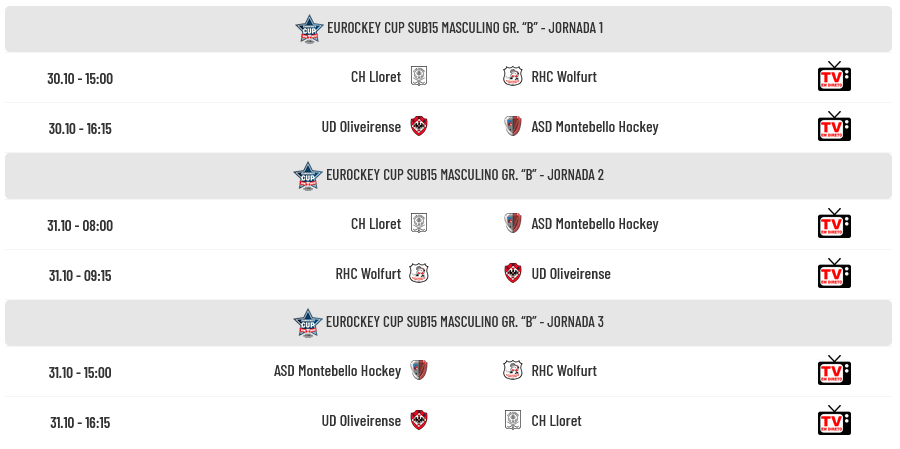Select the 31.10 - 09:15 match time

click(80, 275)
